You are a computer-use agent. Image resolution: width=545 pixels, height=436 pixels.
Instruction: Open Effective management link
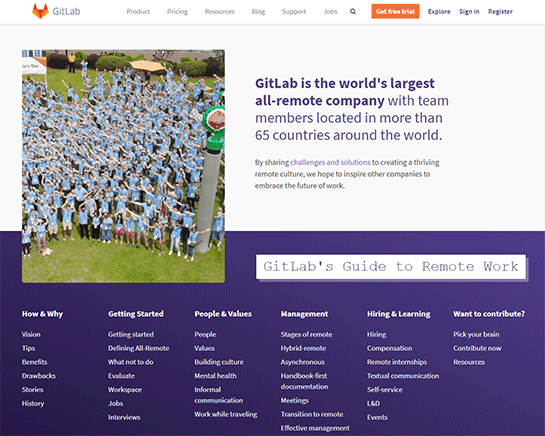(315, 428)
